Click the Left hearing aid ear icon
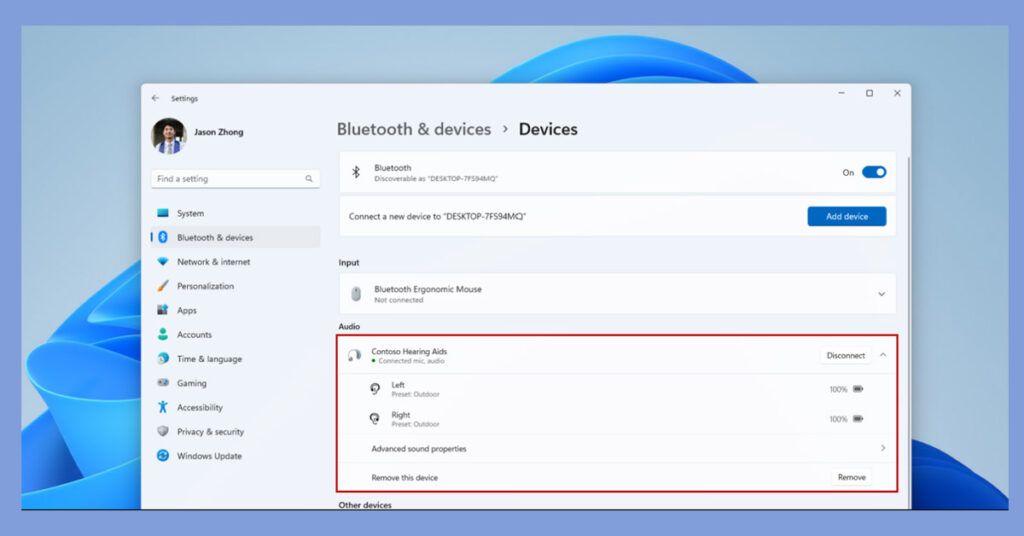Screen dimensions: 1024x536 375,389
